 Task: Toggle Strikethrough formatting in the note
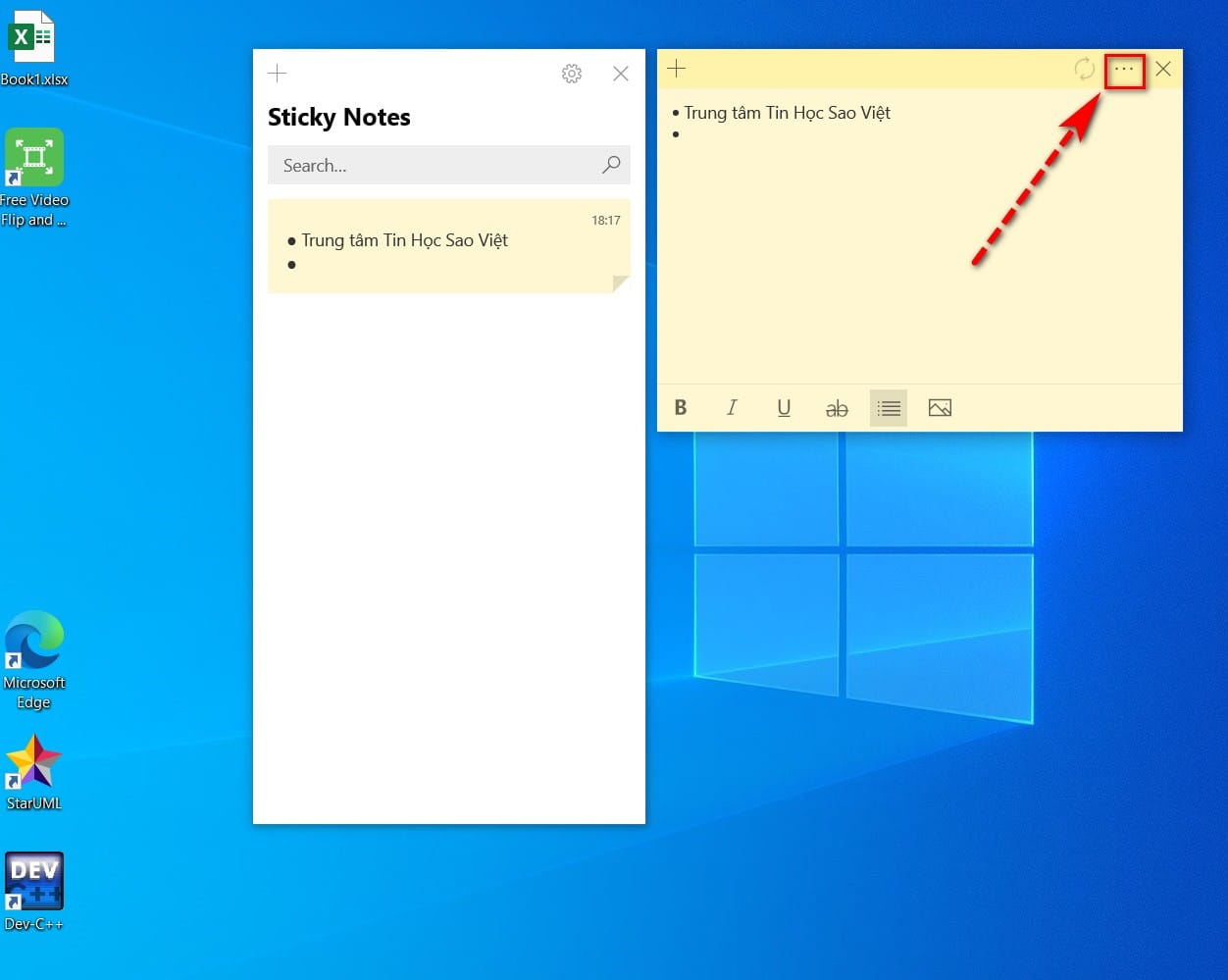837,408
